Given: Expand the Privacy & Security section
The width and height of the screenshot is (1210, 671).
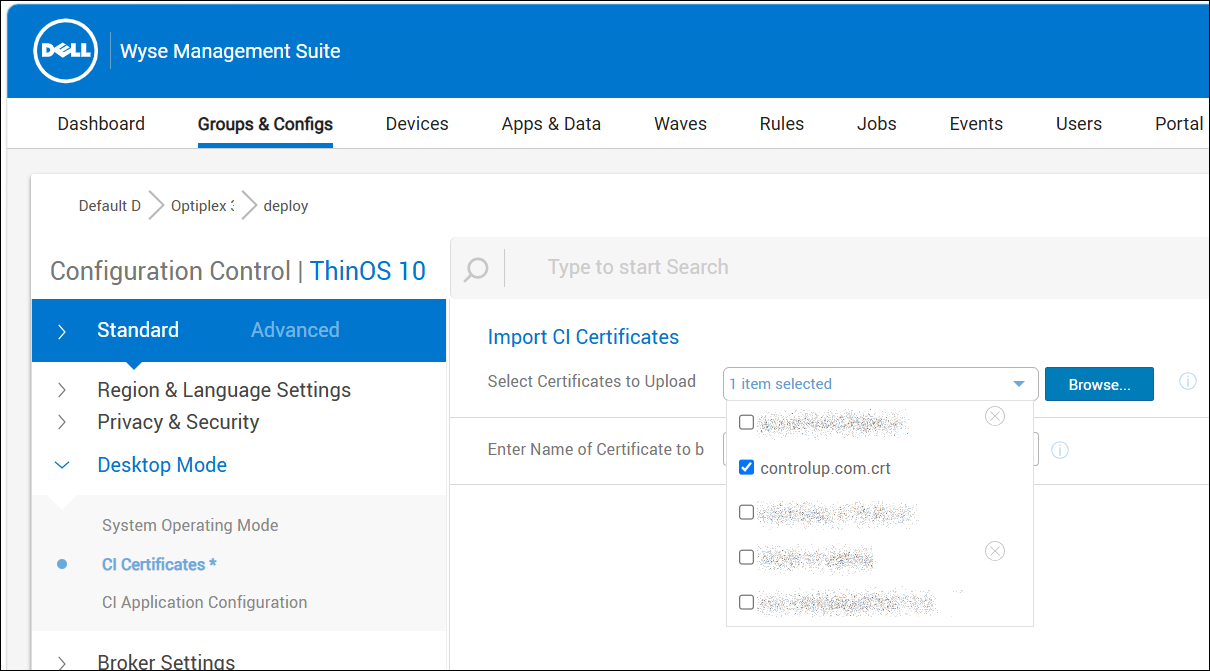Looking at the screenshot, I should point(62,422).
